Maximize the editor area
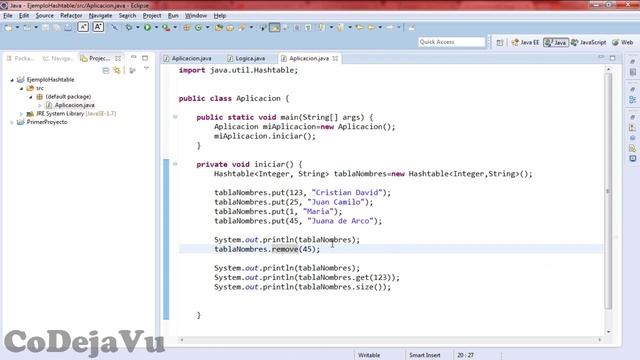Viewport: 640px width, 360px height. (612, 58)
